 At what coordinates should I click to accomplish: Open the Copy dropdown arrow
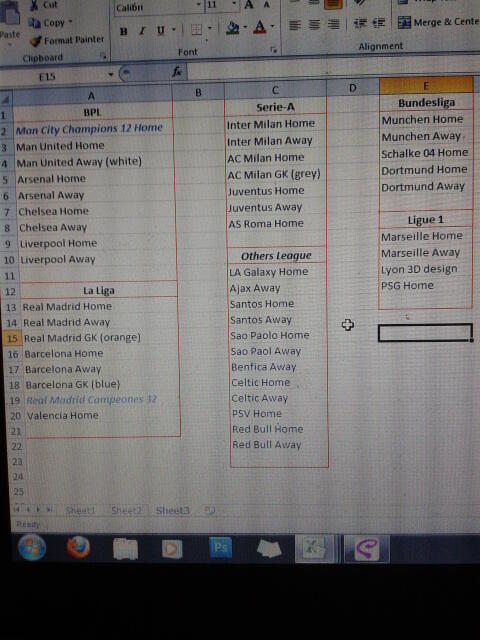coord(70,22)
